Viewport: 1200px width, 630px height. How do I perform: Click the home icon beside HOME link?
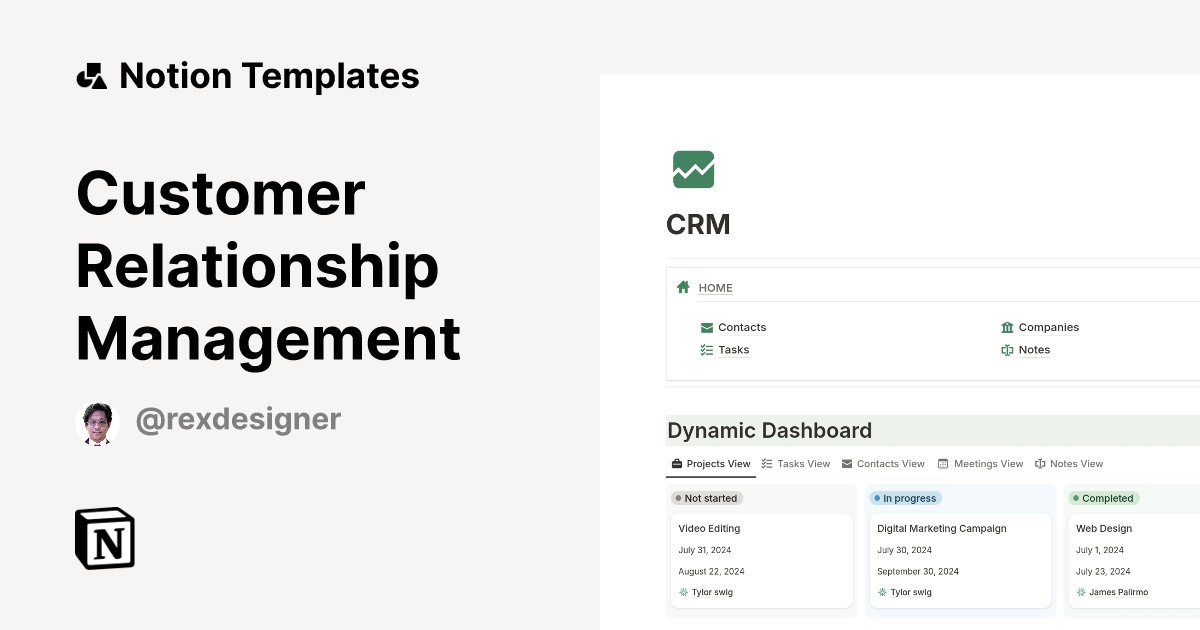683,286
